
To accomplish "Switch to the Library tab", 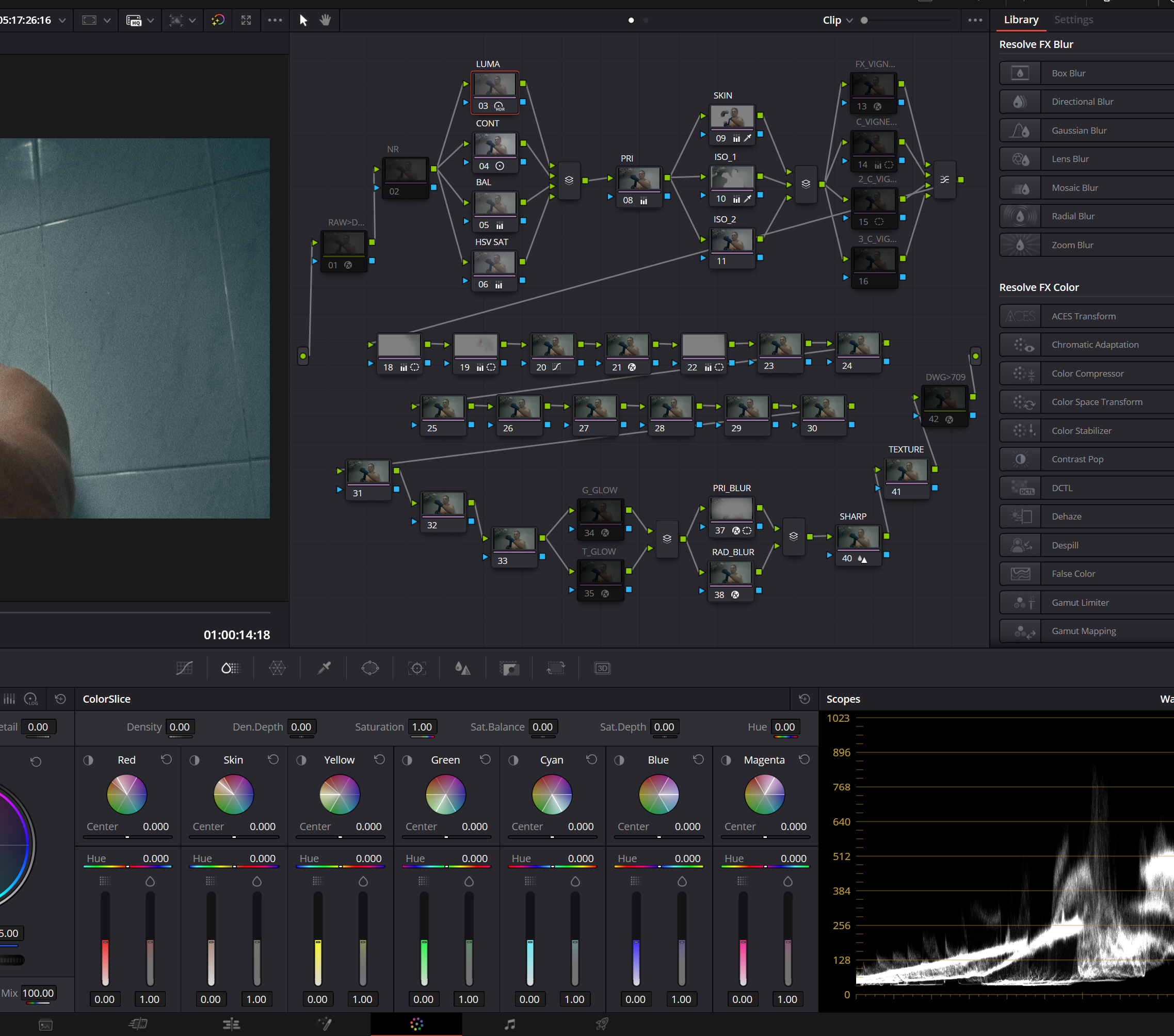I will [1021, 20].
